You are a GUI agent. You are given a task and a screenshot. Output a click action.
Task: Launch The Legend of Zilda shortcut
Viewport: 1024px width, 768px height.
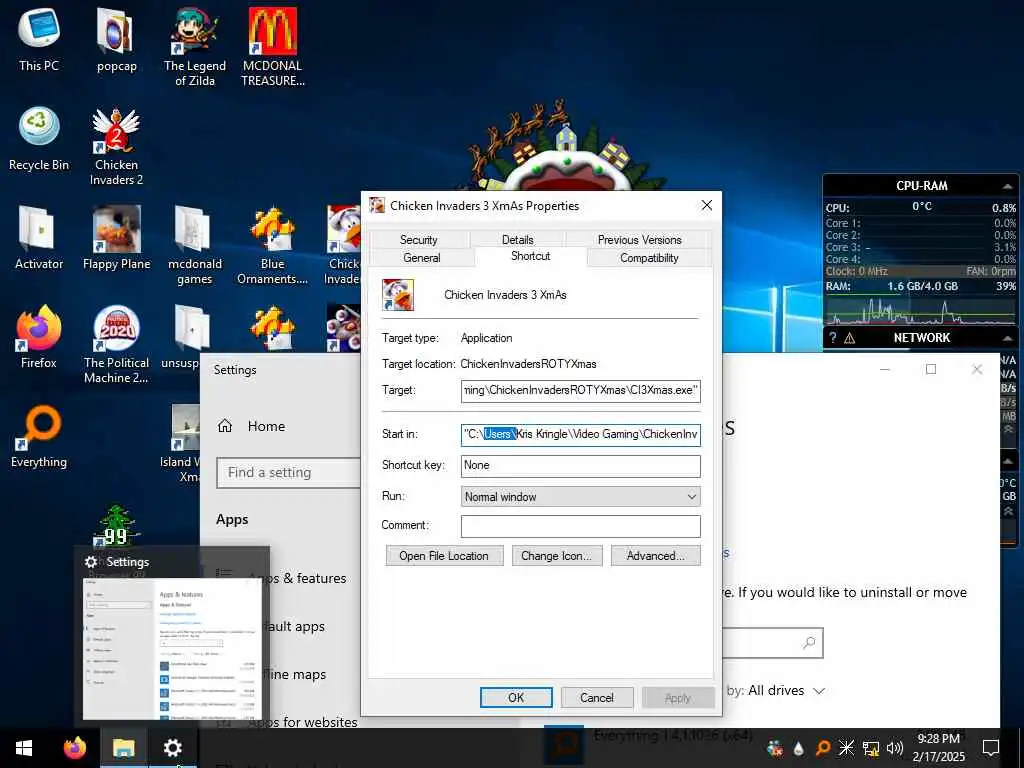(195, 46)
